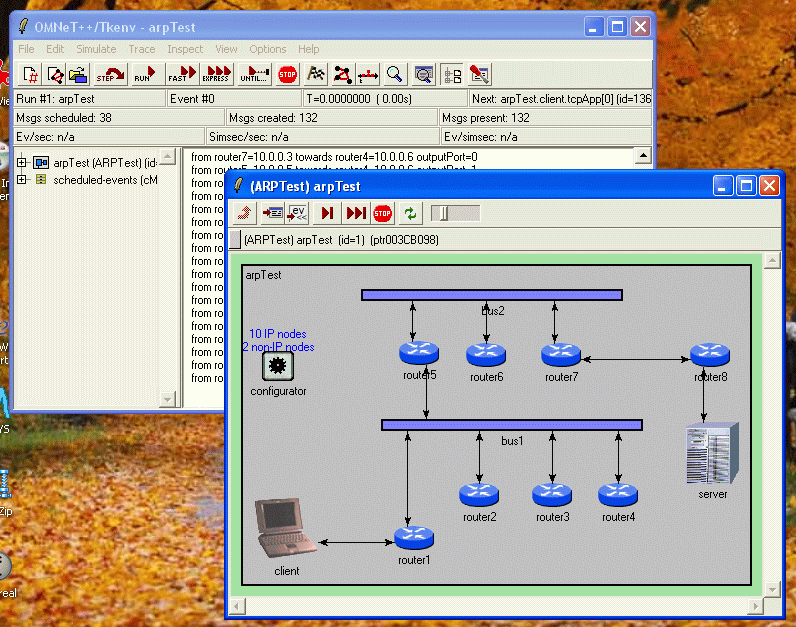Screen dimensions: 796x627
Task: Click the 'Event #0' status field
Action: click(x=234, y=98)
